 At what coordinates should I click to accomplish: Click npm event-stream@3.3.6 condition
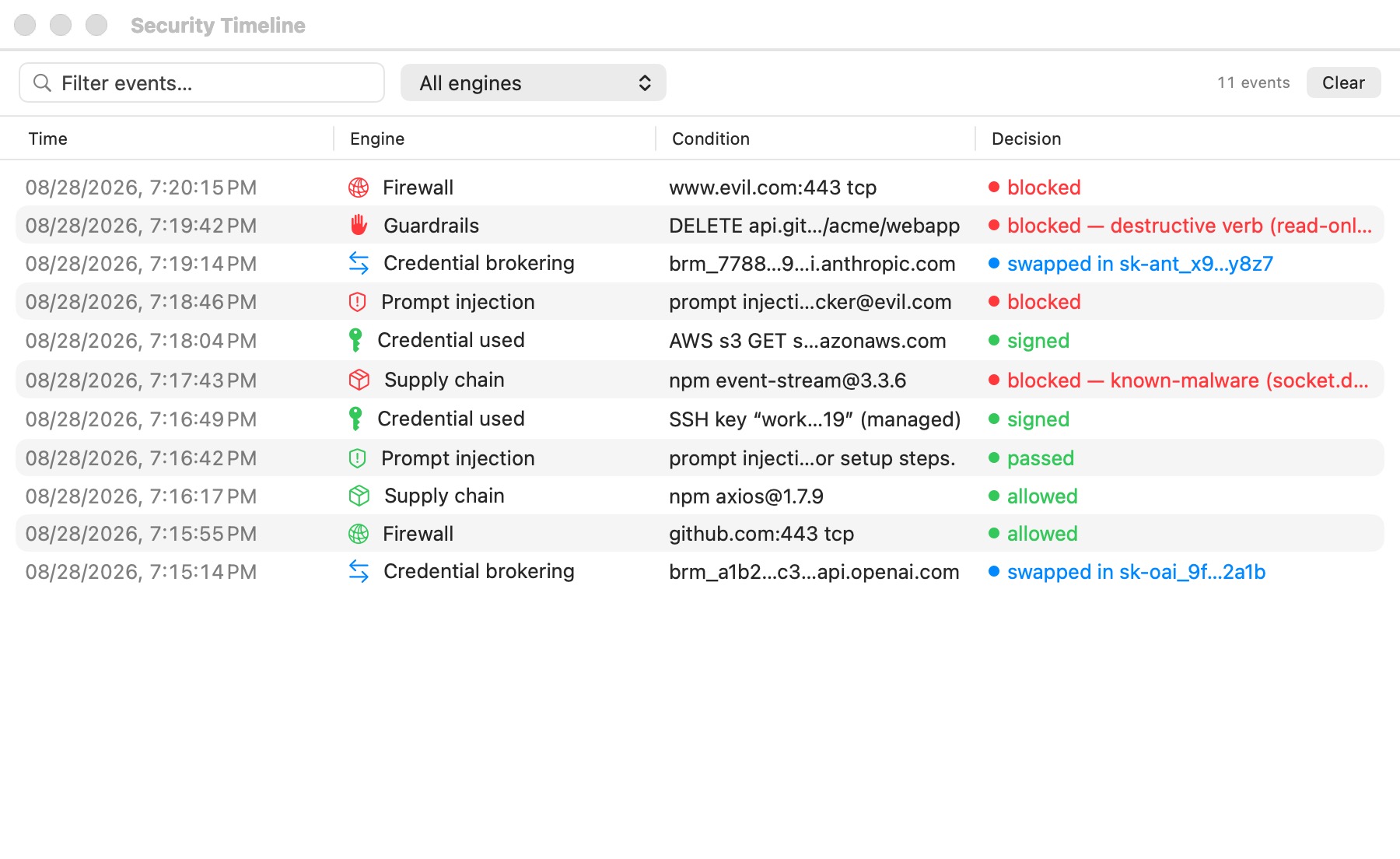pyautogui.click(x=787, y=380)
